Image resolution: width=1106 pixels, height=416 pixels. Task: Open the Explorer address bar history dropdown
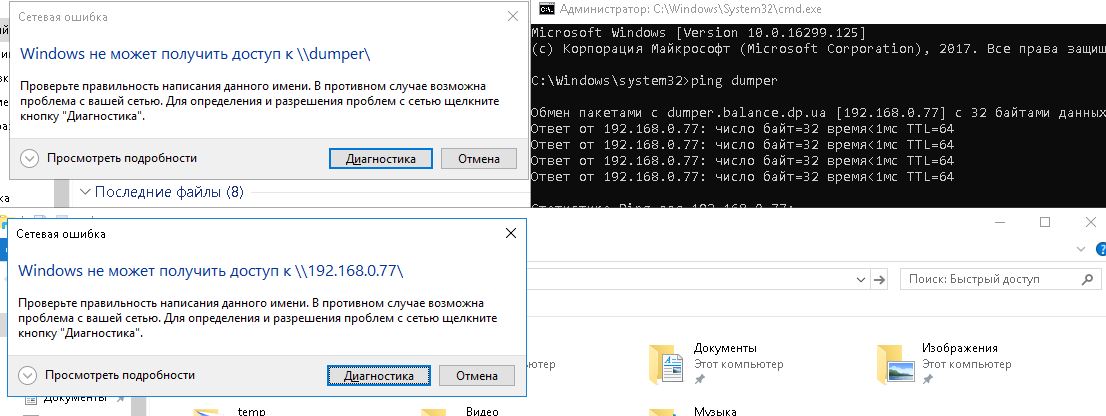pos(861,280)
